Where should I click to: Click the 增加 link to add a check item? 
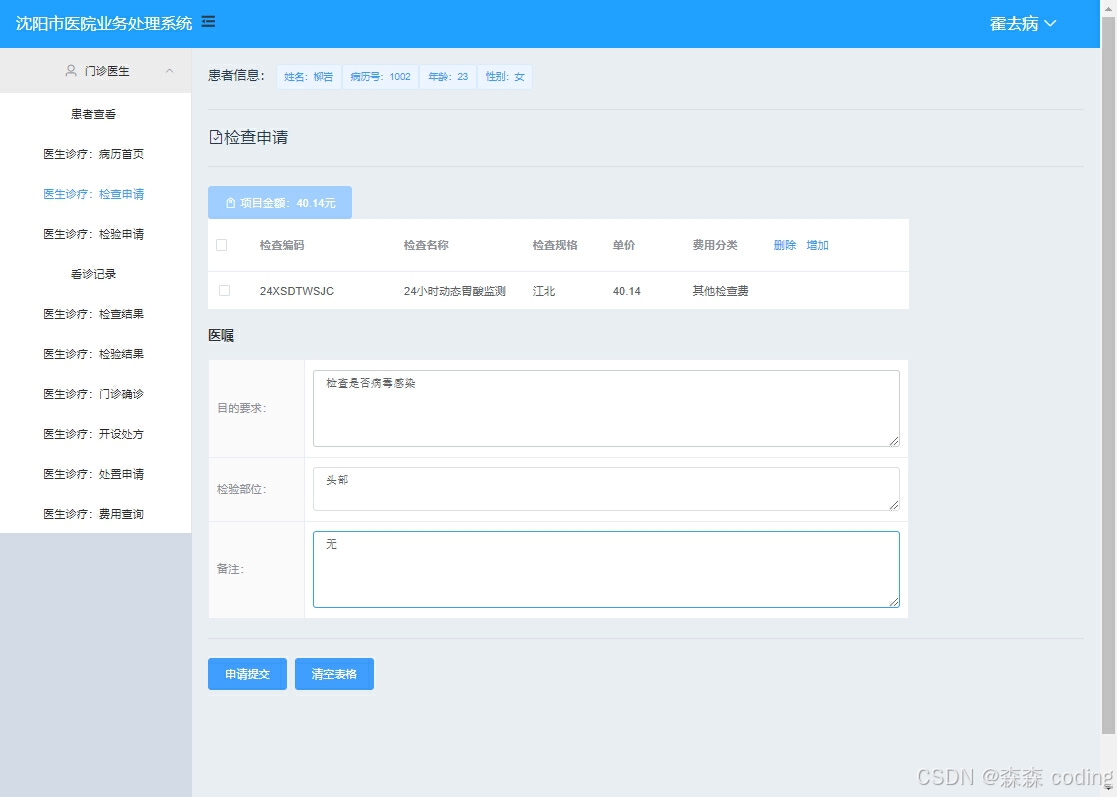click(x=817, y=244)
